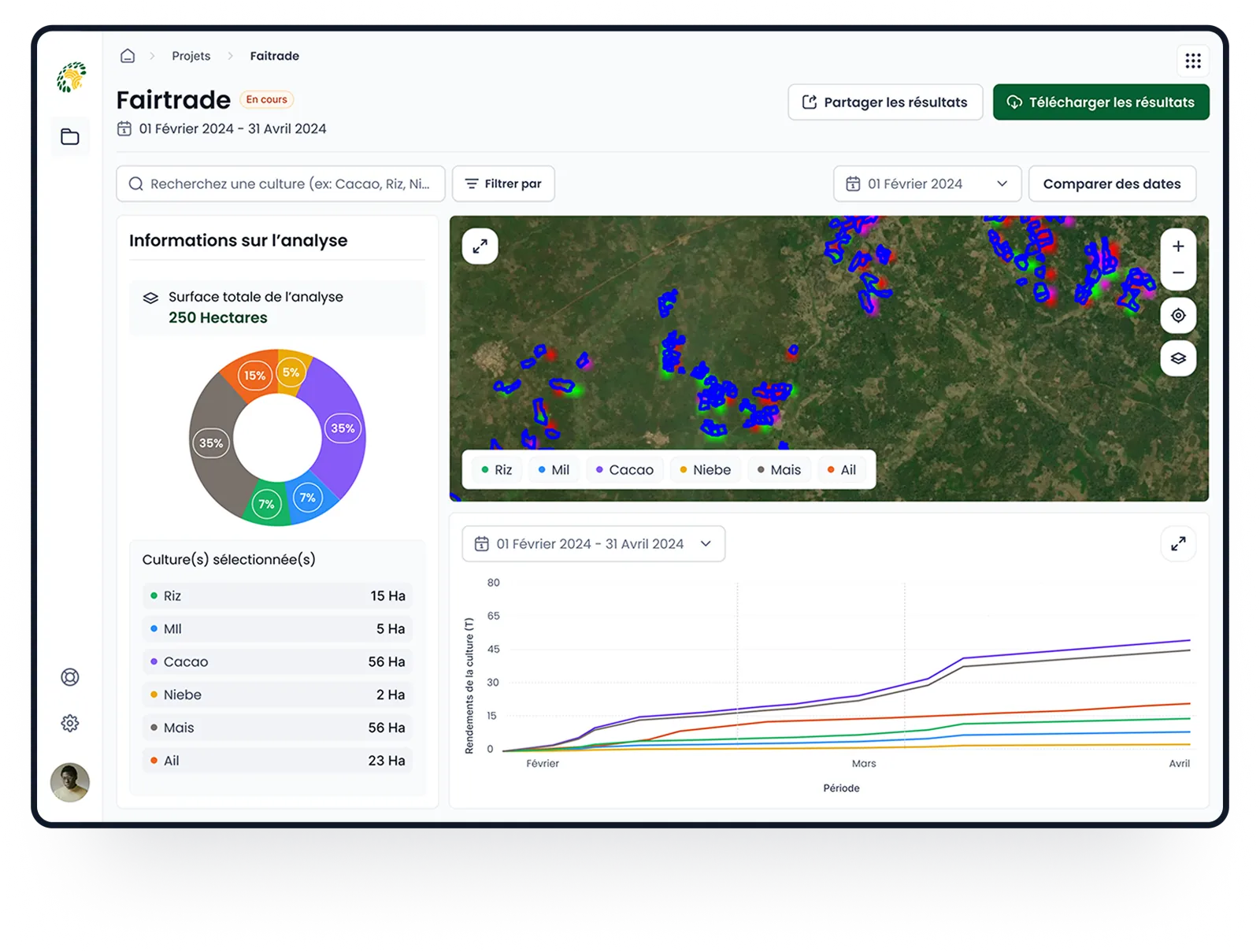Select the Cacao 56 Ha culture row
This screenshot has height=952, width=1260.
click(x=277, y=662)
